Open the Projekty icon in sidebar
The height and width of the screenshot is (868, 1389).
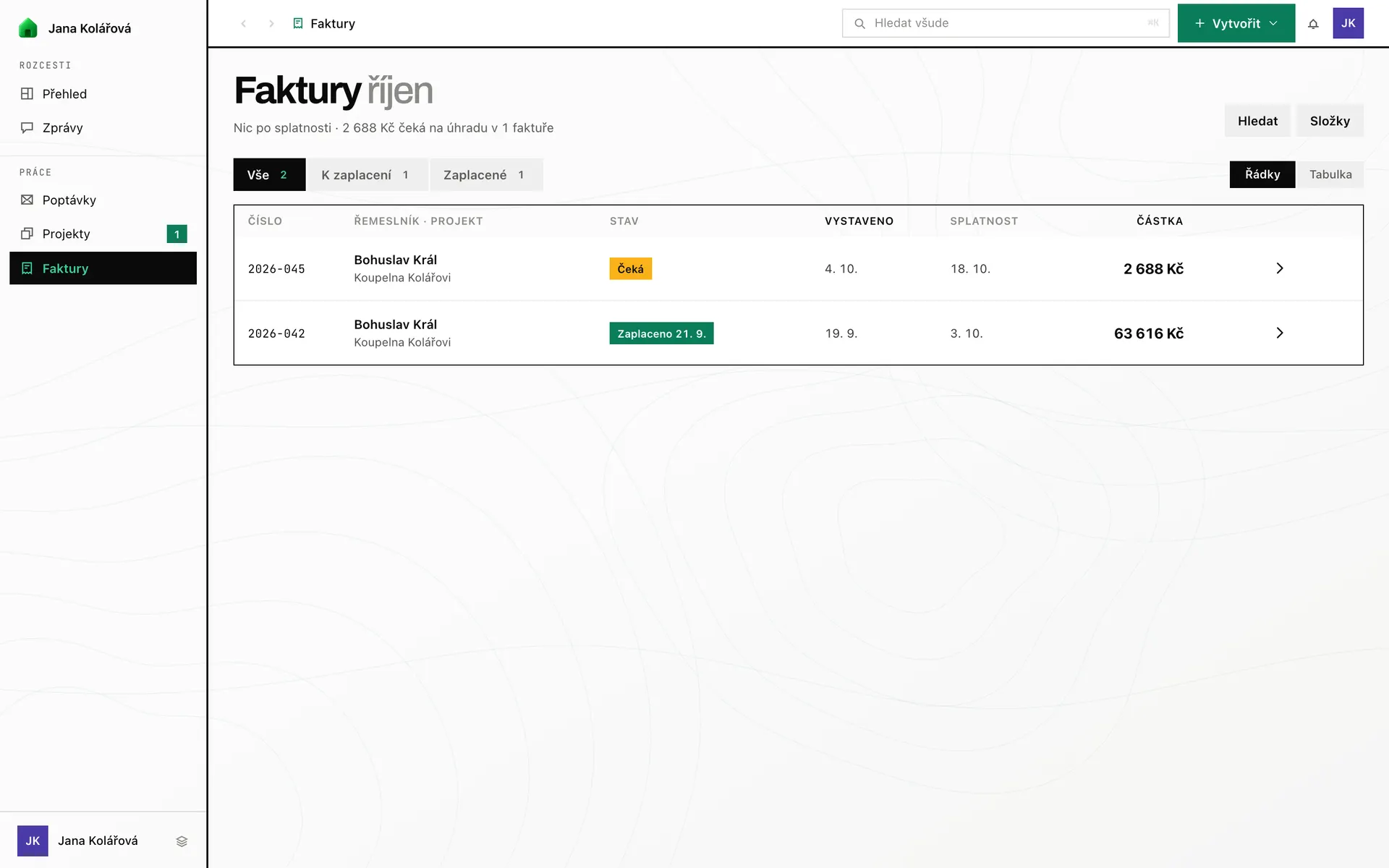tap(27, 234)
